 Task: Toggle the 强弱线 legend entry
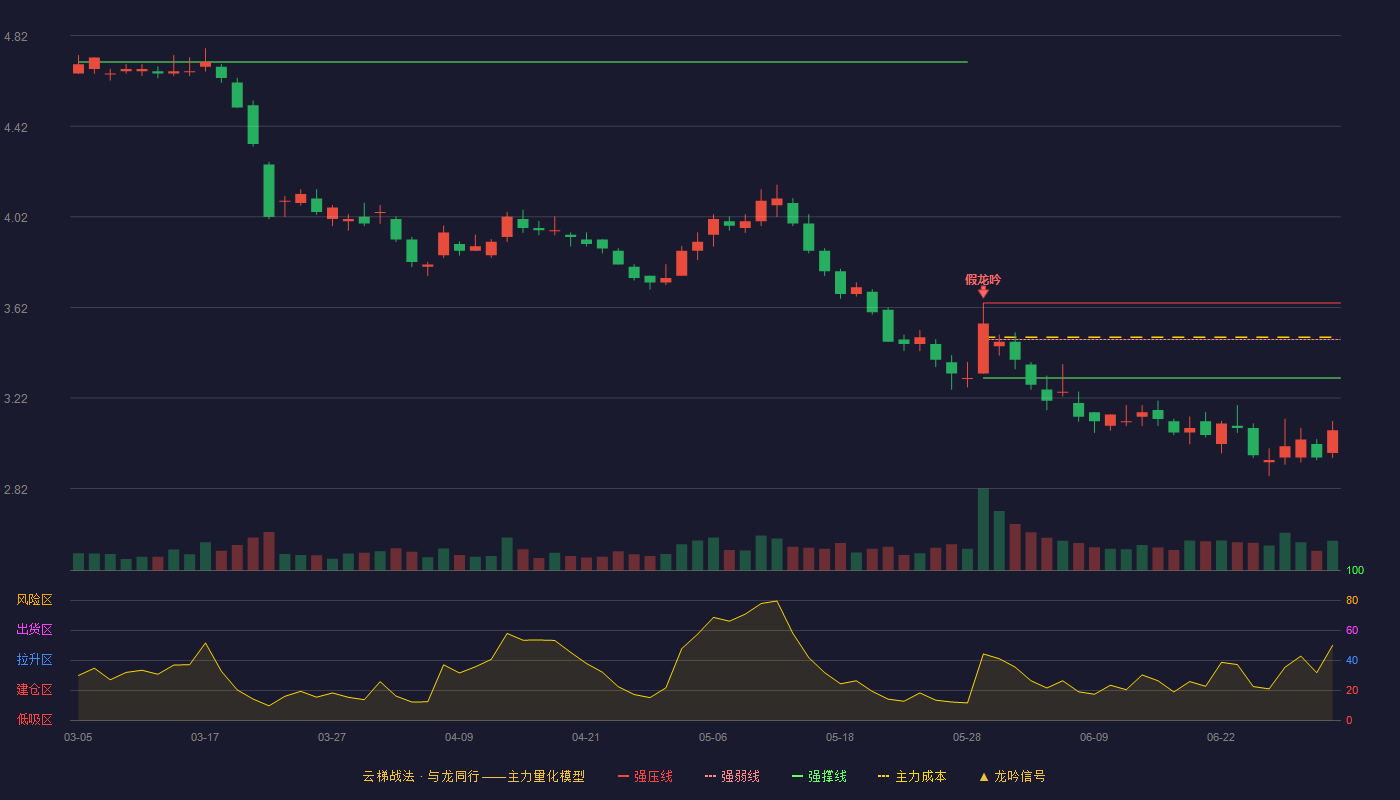coord(732,776)
